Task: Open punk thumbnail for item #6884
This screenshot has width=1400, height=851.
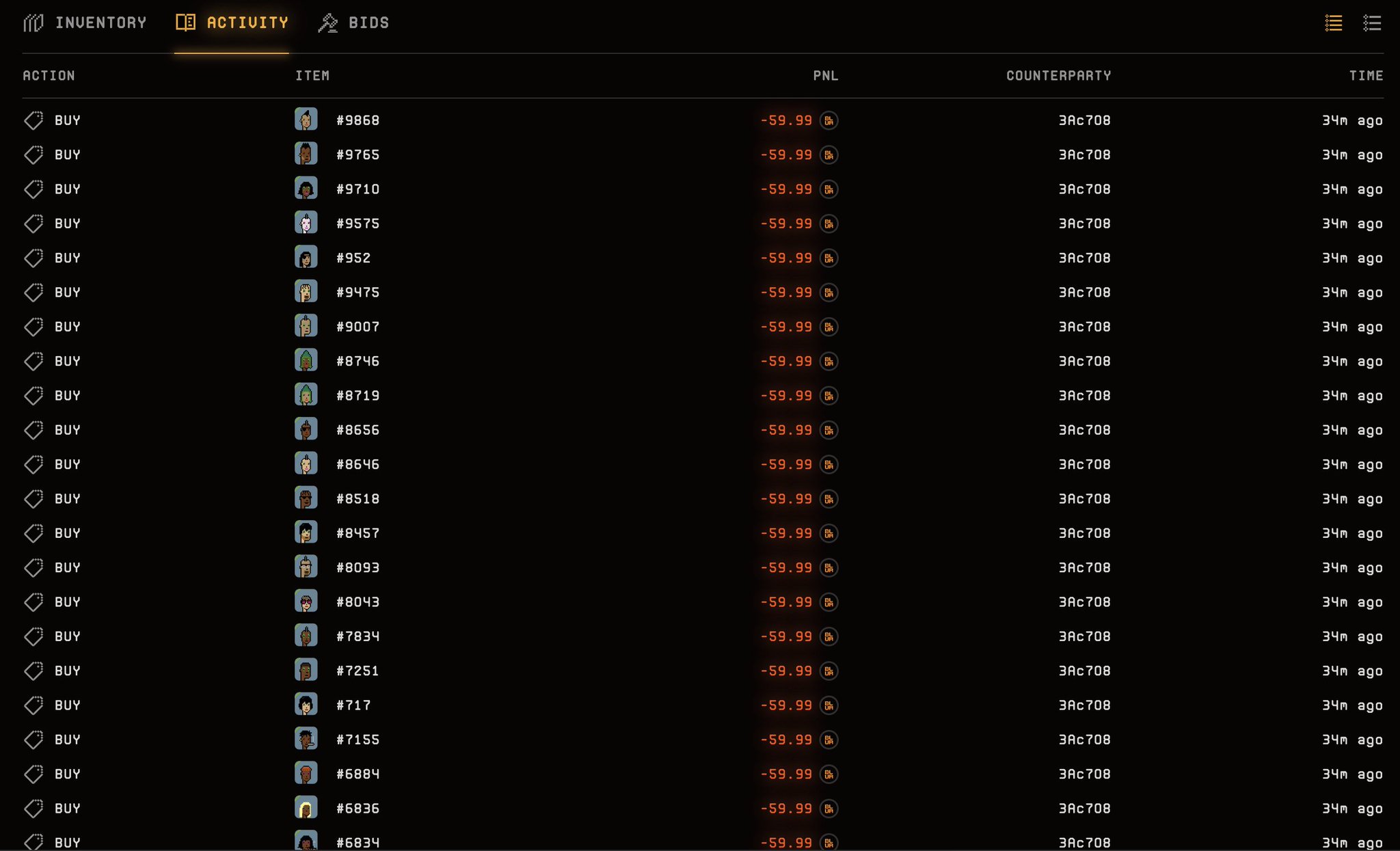Action: point(306,773)
